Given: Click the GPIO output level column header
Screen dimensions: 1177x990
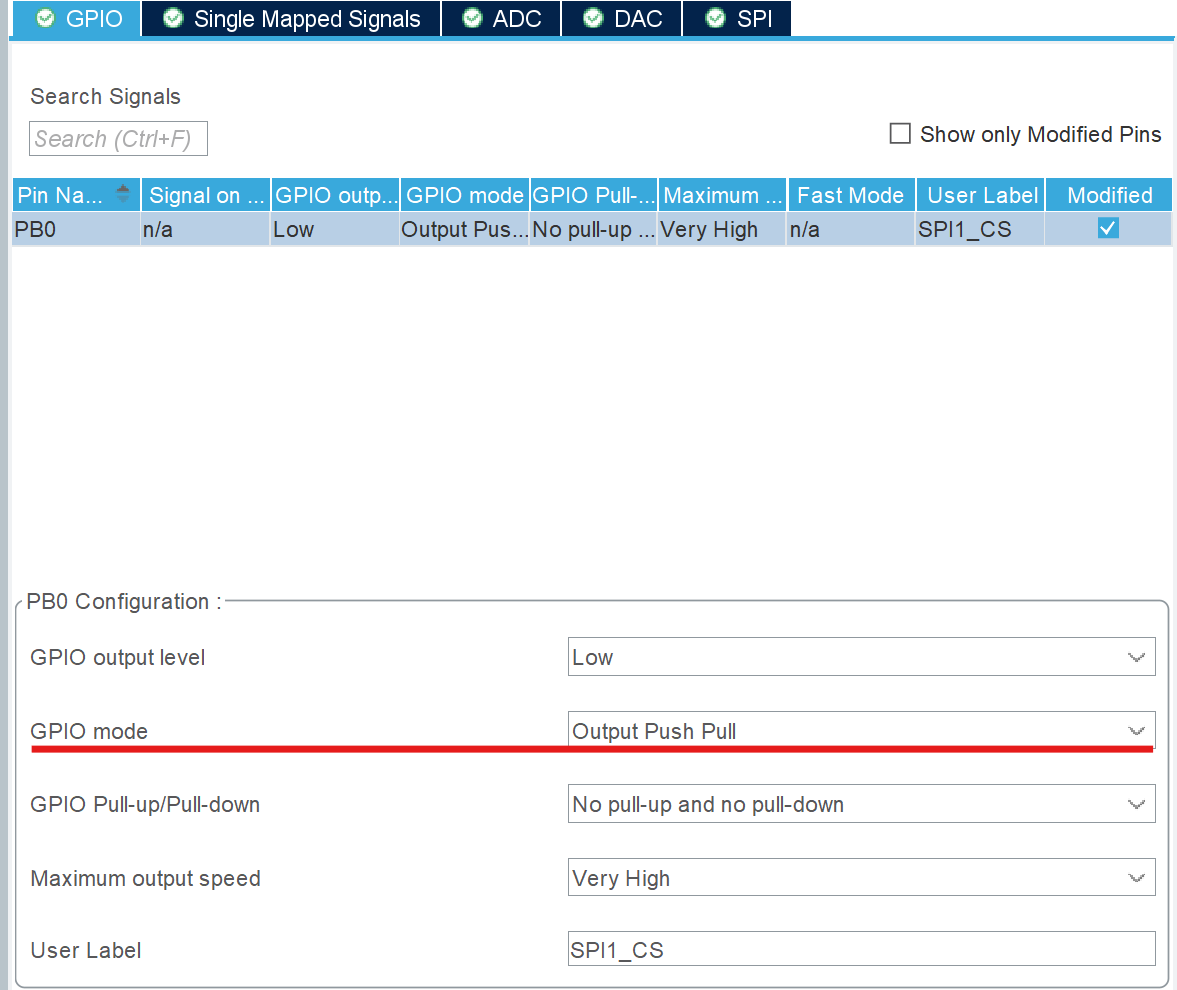Looking at the screenshot, I should point(336,195).
